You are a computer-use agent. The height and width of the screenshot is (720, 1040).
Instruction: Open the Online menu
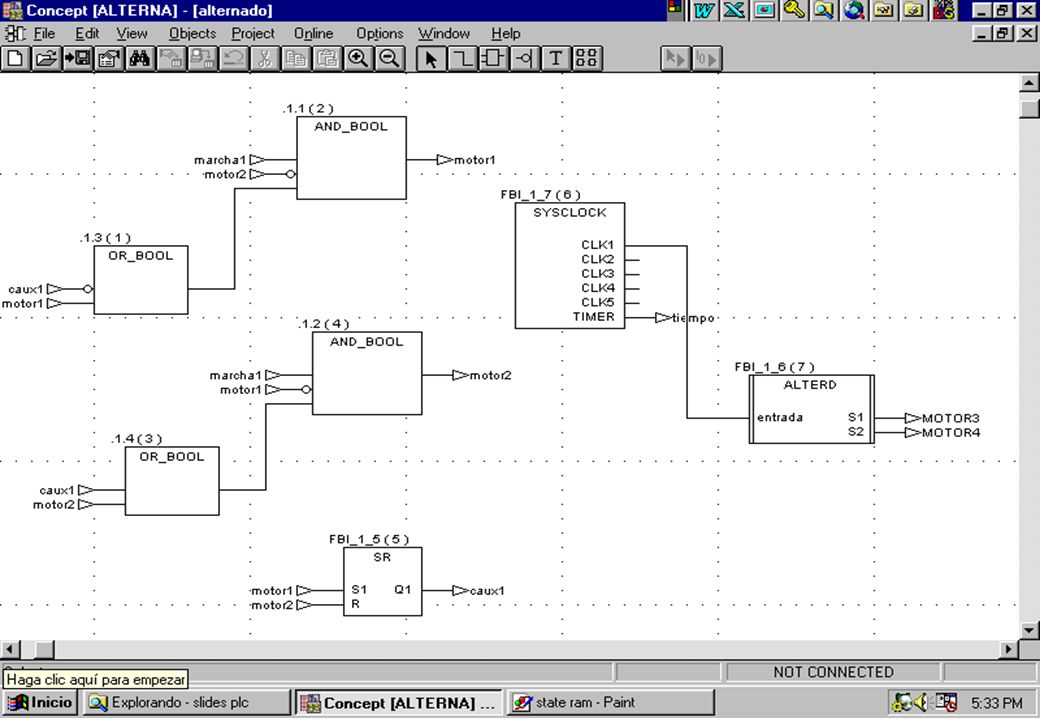[x=314, y=33]
